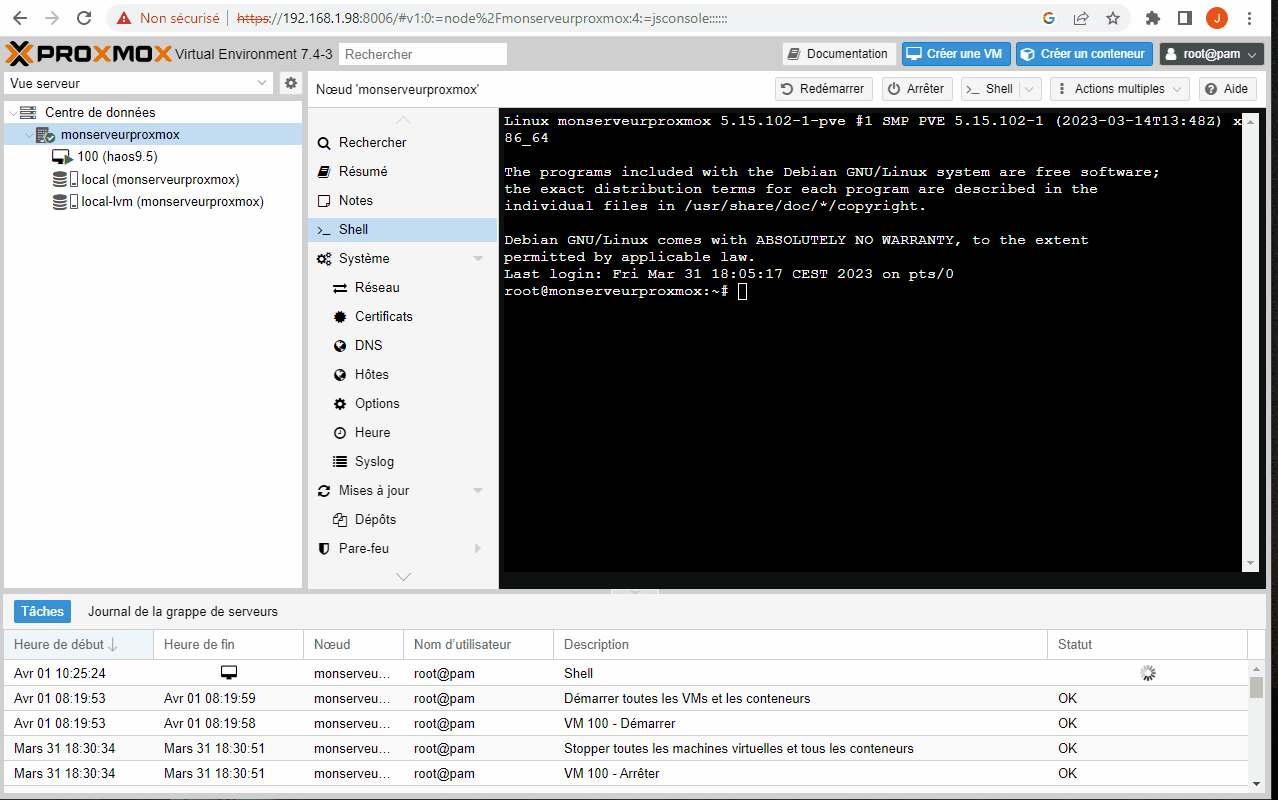Click the Proxmox logo
Screen dimensions: 1278x800
click(89, 54)
